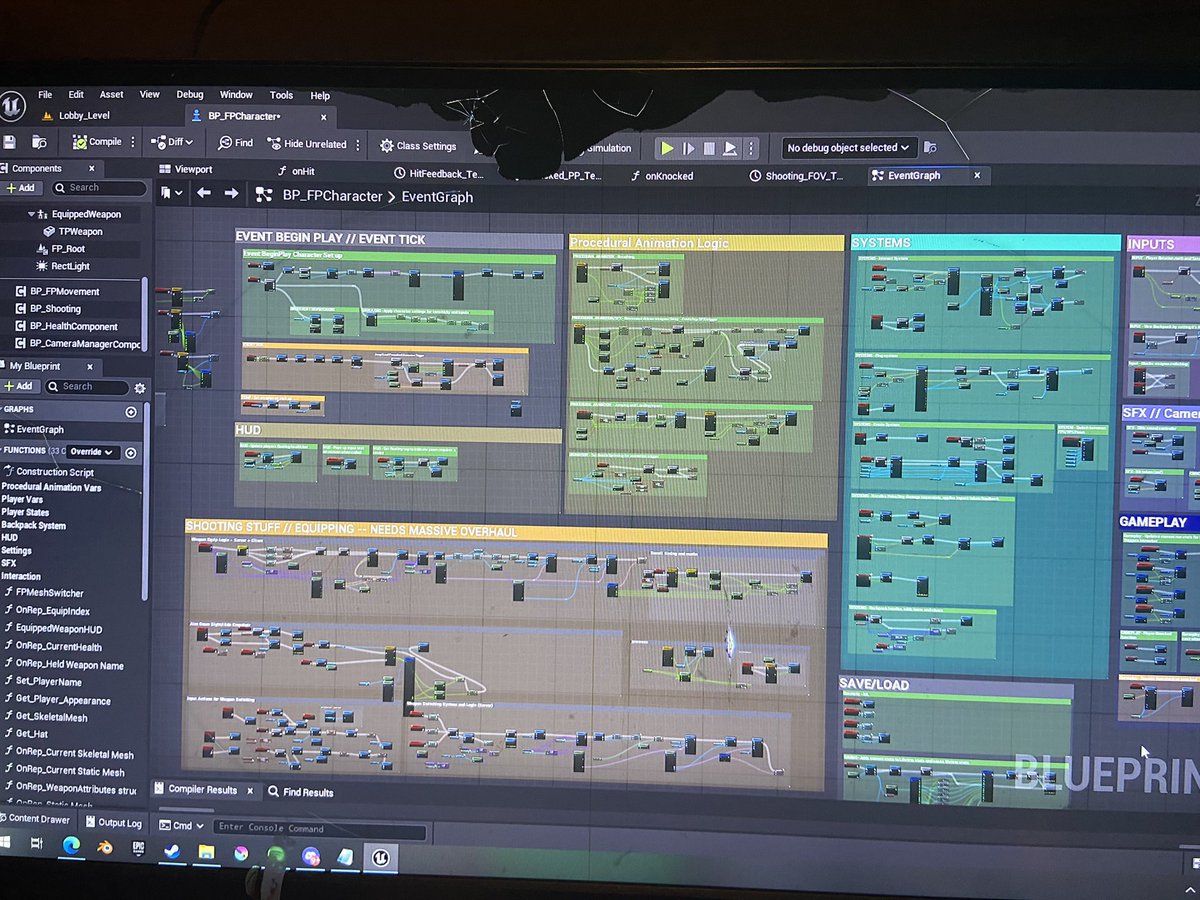This screenshot has height=900, width=1200.
Task: Open the Tools menu
Action: (282, 96)
